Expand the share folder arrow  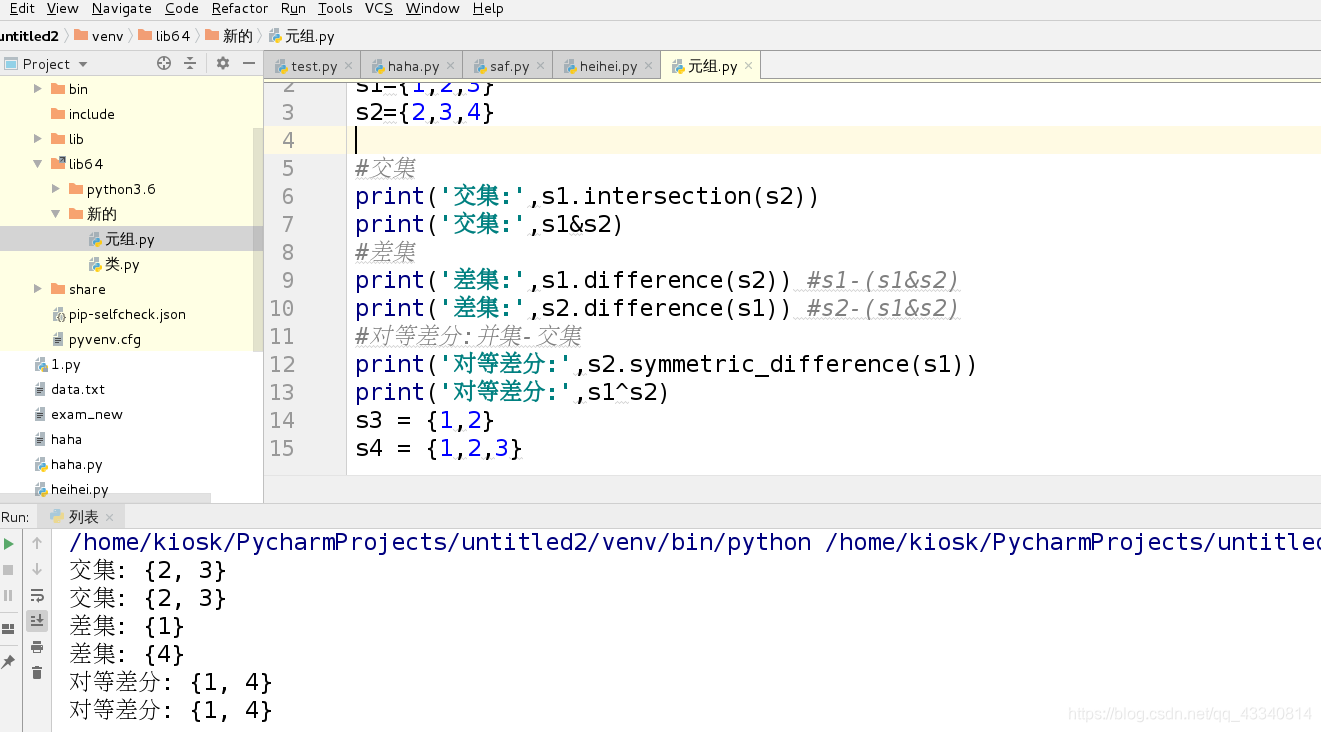(x=38, y=289)
